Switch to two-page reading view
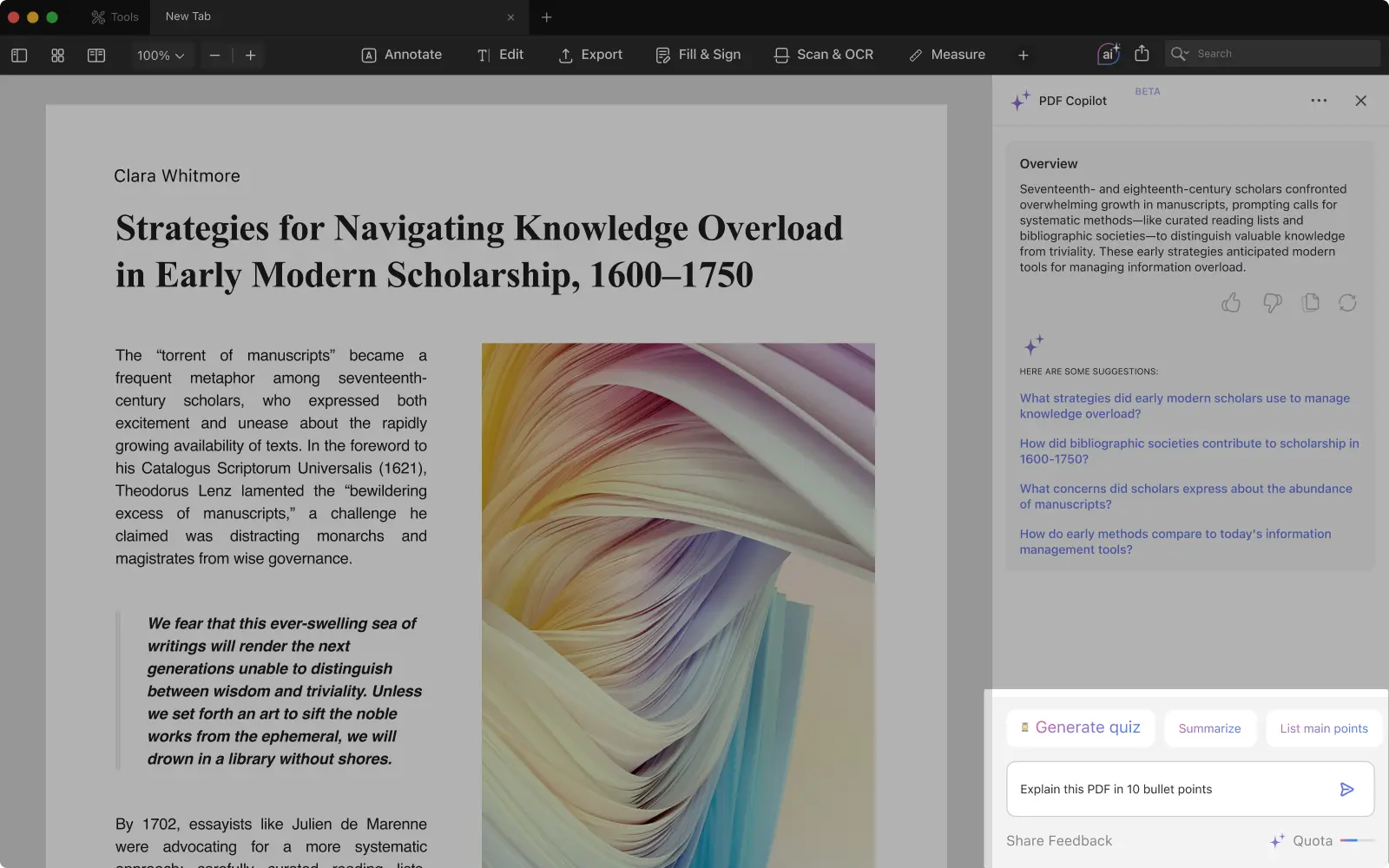The height and width of the screenshot is (868, 1389). (x=96, y=56)
